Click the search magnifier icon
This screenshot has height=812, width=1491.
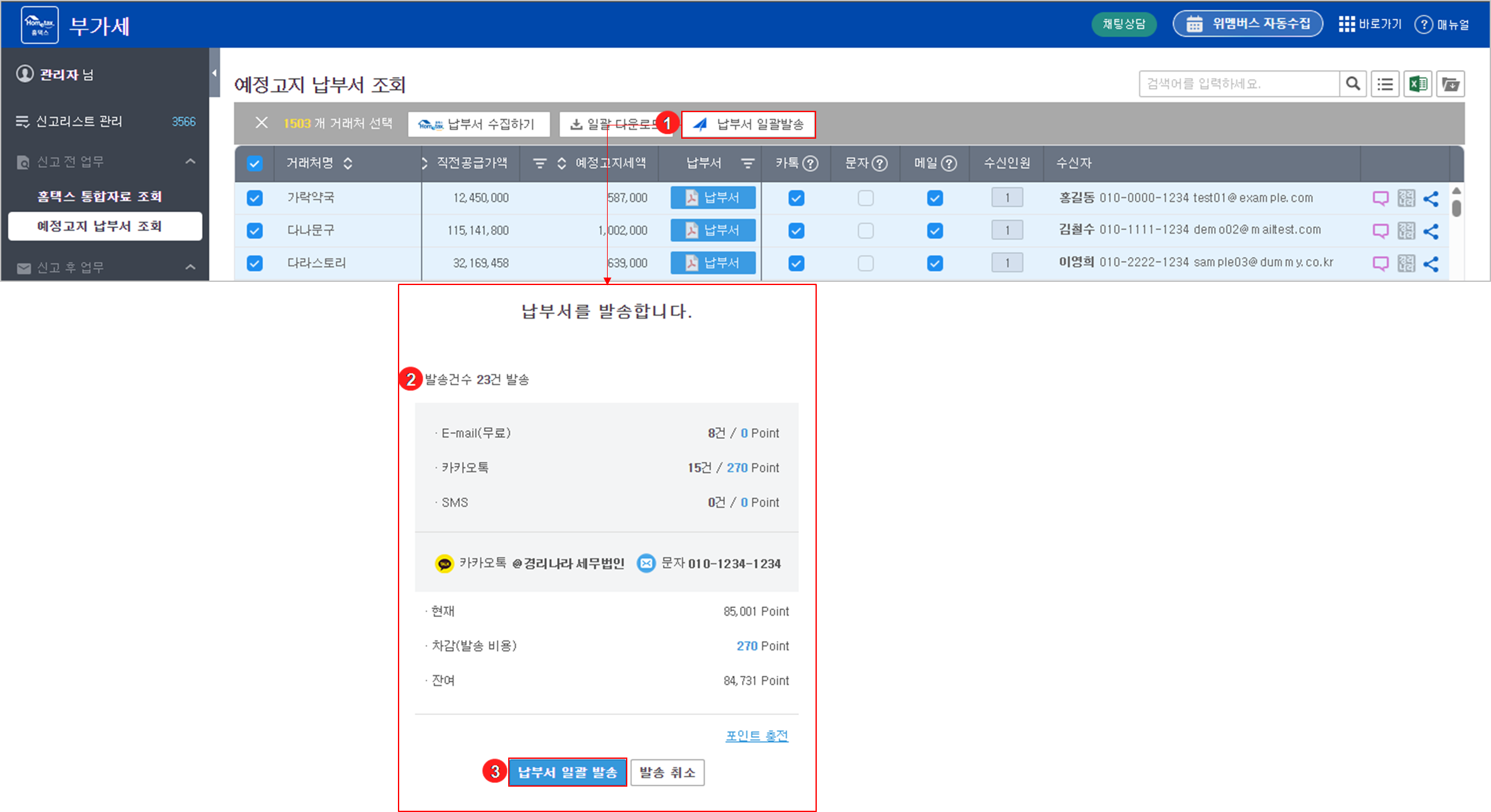coord(1353,84)
